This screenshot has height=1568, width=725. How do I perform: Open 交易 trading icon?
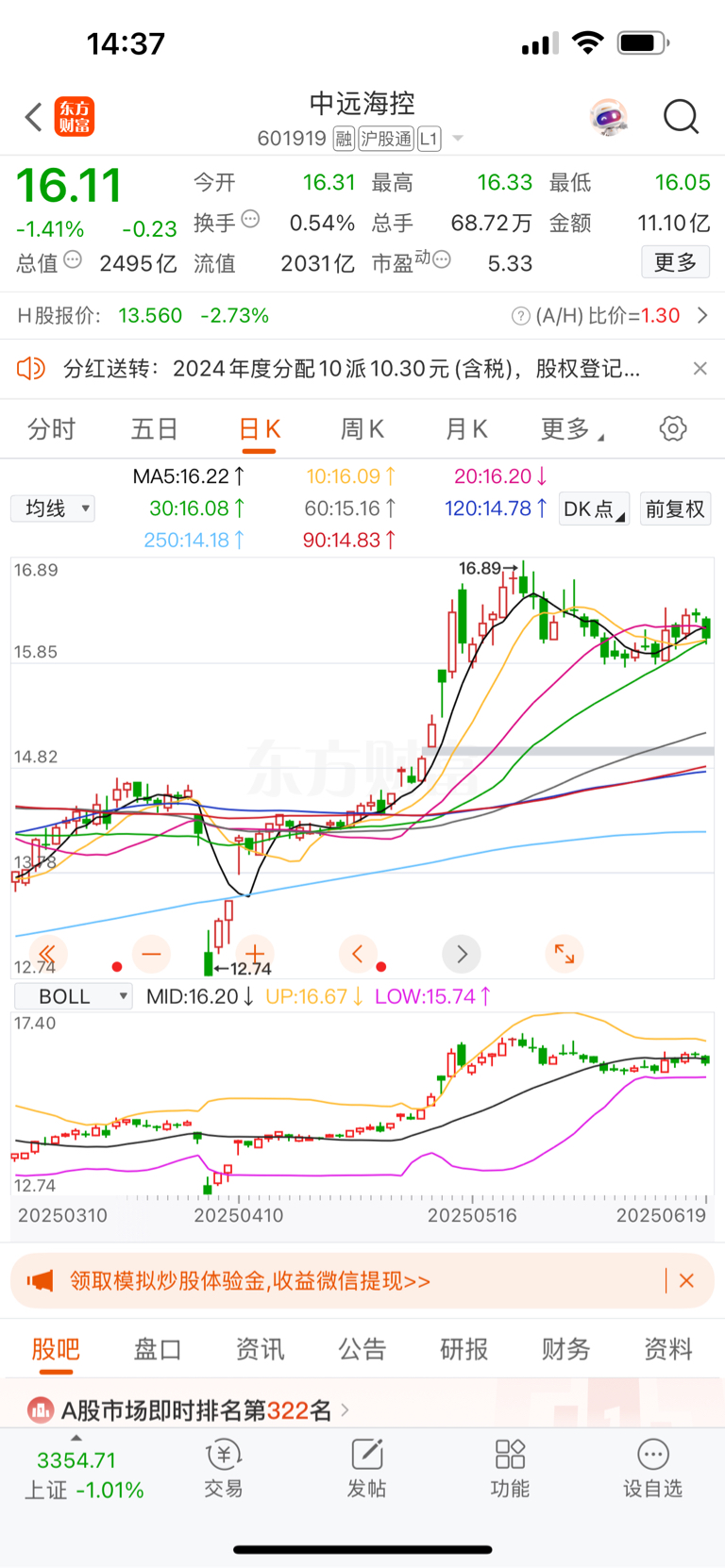224,1469
